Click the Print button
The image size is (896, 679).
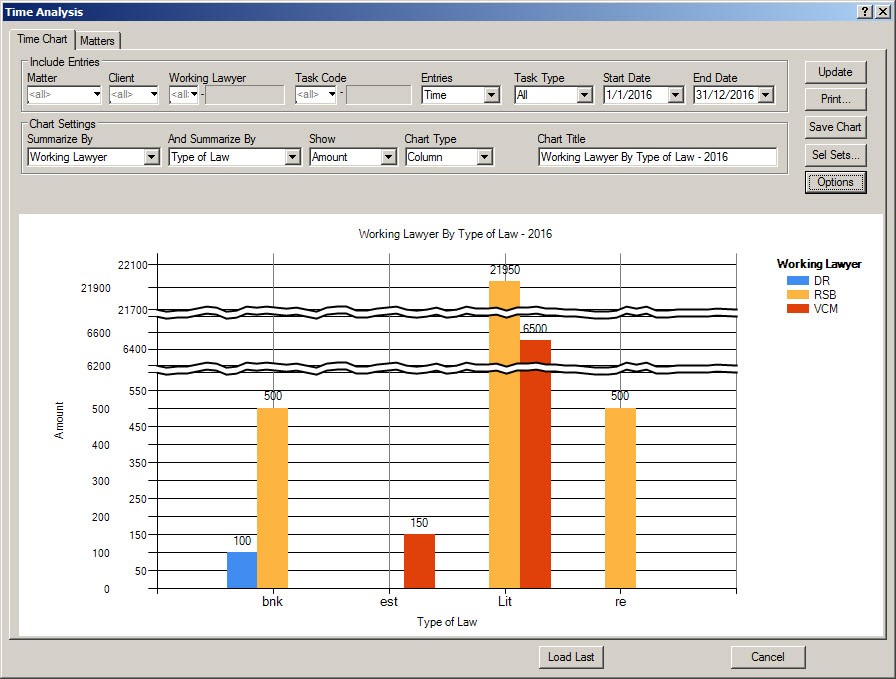pos(835,99)
